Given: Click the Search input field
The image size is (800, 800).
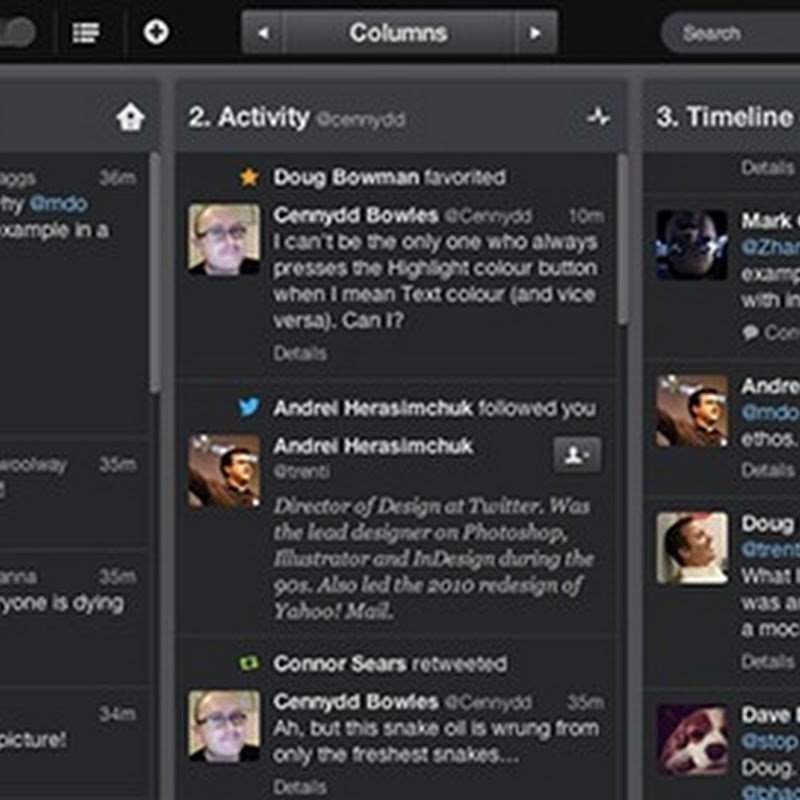Looking at the screenshot, I should pyautogui.click(x=731, y=33).
